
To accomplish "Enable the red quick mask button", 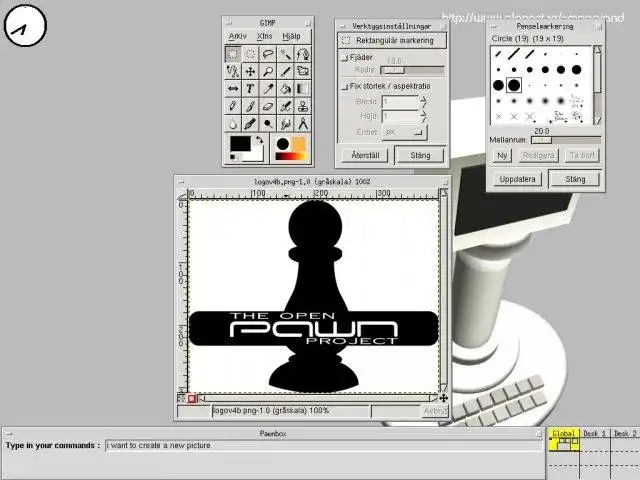I will coord(192,398).
